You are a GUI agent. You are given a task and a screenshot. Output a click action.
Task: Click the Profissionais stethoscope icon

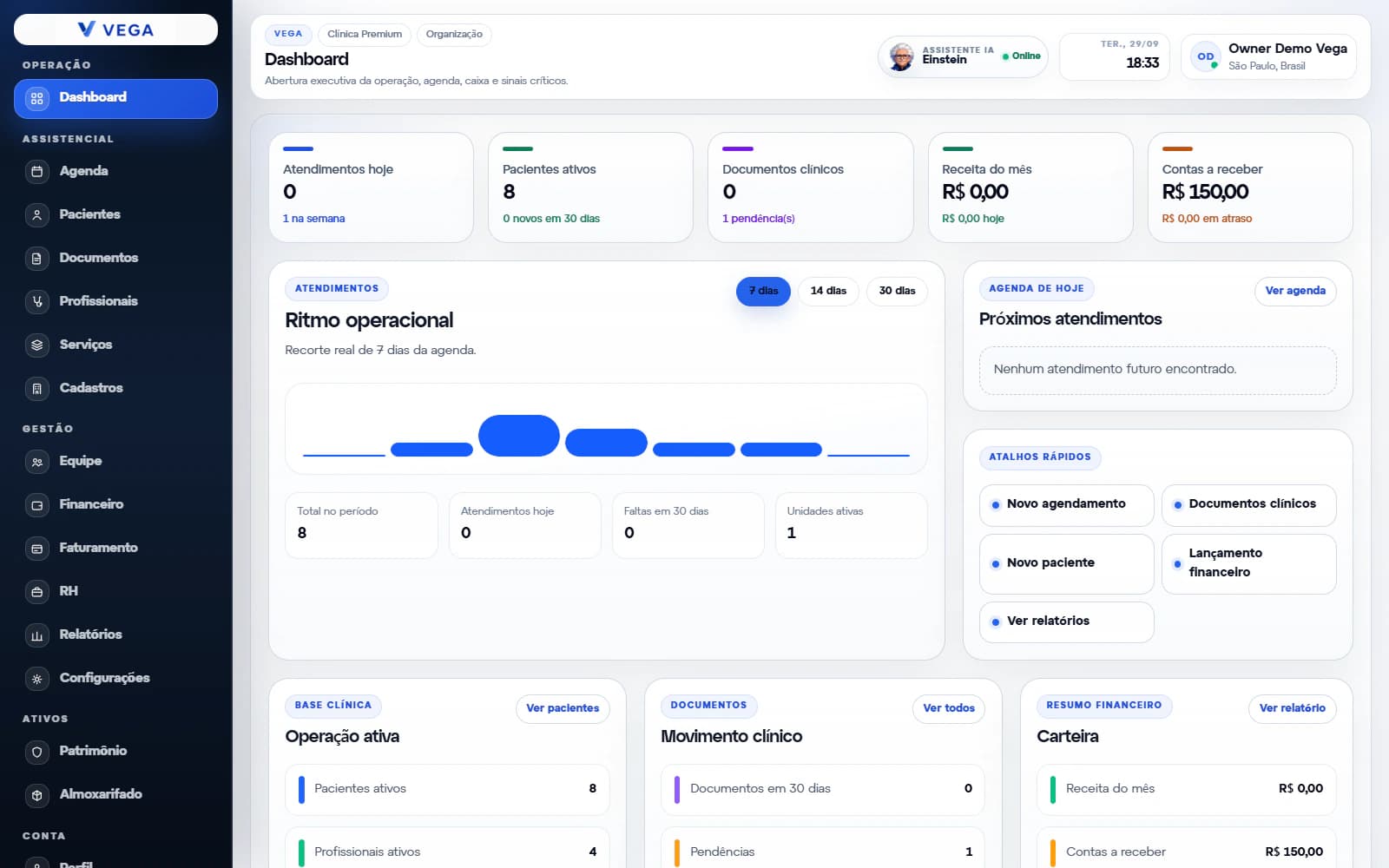[x=36, y=301]
